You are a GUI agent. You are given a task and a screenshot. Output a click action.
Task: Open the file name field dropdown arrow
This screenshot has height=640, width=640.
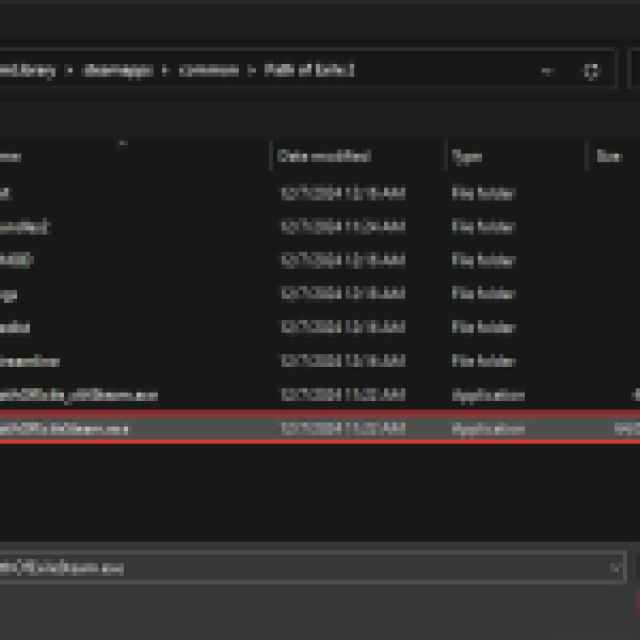[x=614, y=567]
